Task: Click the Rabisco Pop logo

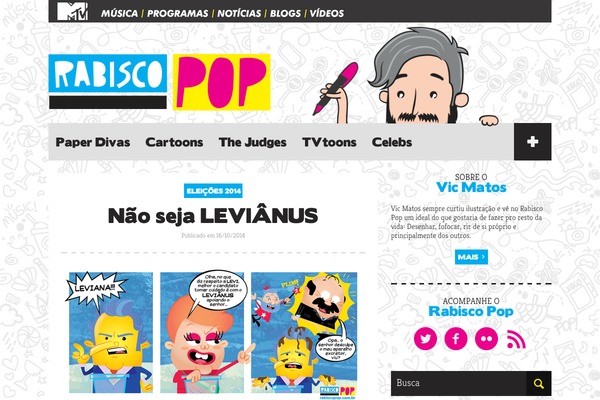Action: click(160, 82)
